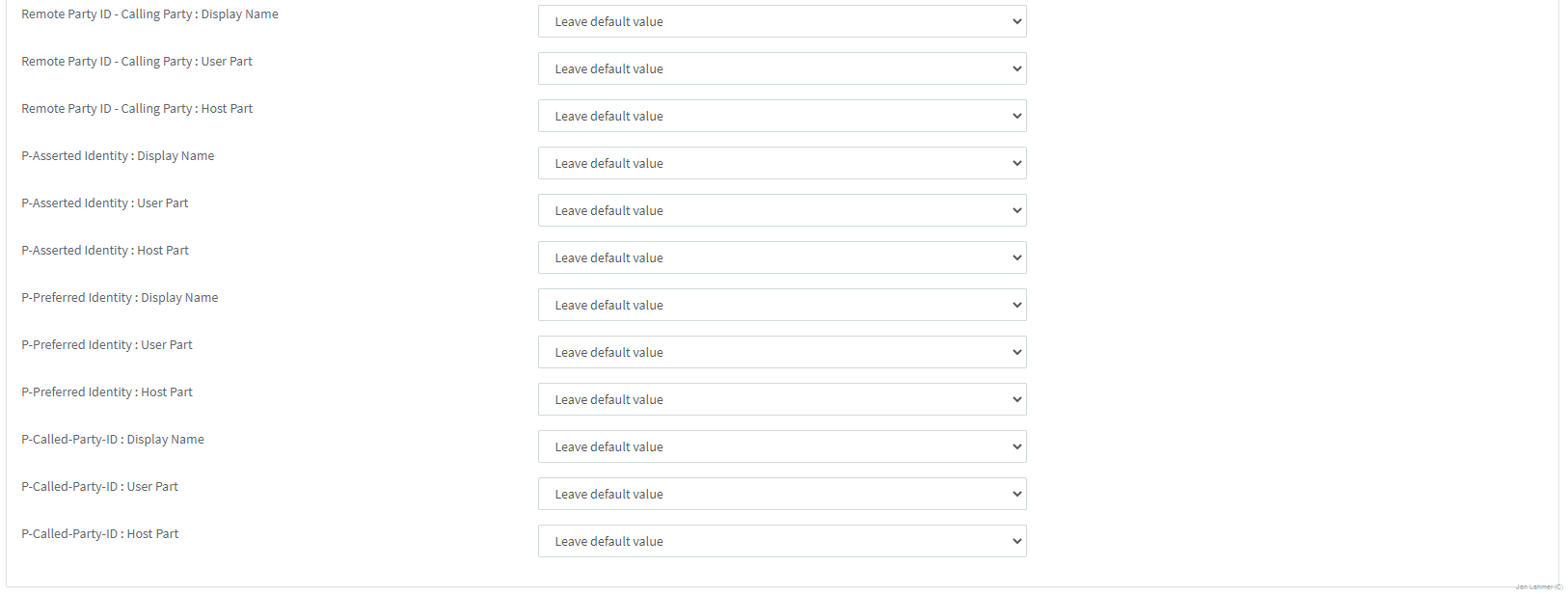Open Remote Party ID Calling Party Display Name dropdown
Image resolution: width=1568 pixels, height=594 pixels.
point(781,21)
